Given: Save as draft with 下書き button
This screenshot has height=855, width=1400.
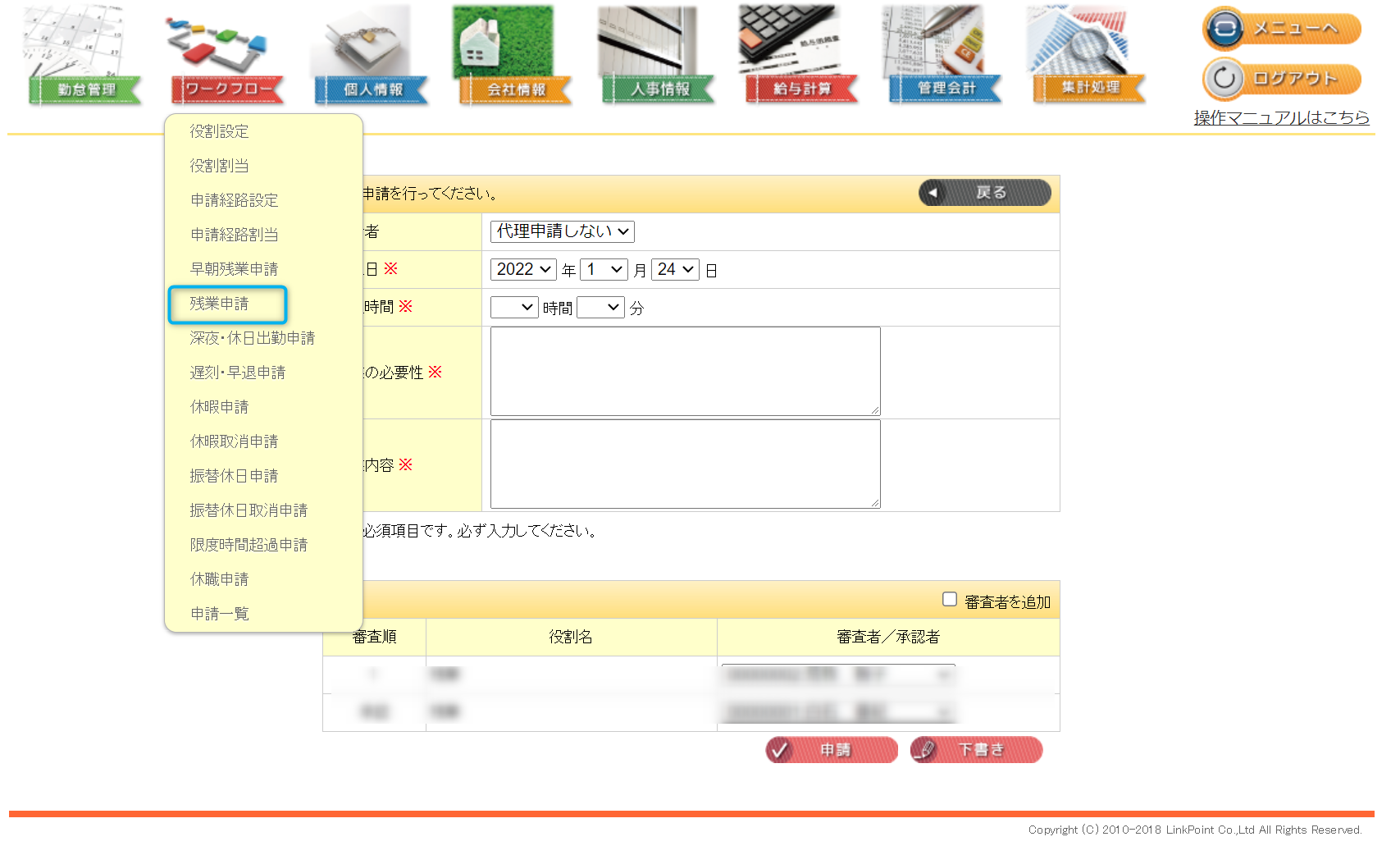Looking at the screenshot, I should [x=976, y=750].
